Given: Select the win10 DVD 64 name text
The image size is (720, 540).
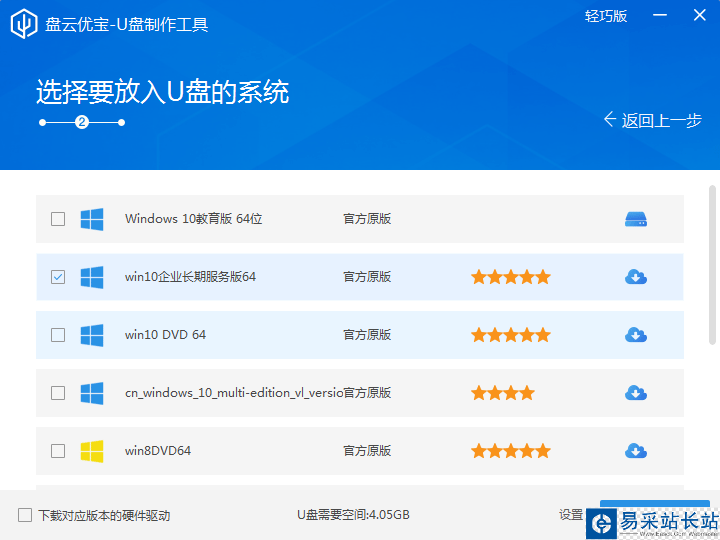Looking at the screenshot, I should (x=165, y=335).
